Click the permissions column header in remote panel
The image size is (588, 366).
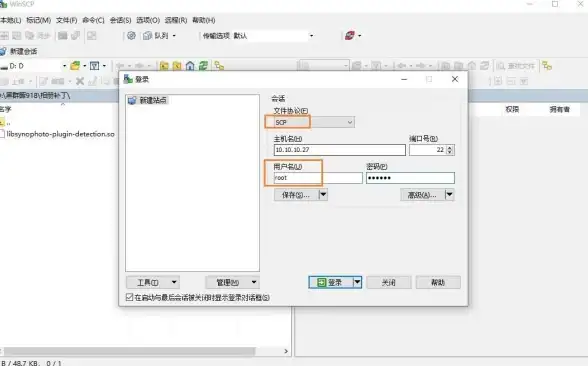[x=512, y=110]
